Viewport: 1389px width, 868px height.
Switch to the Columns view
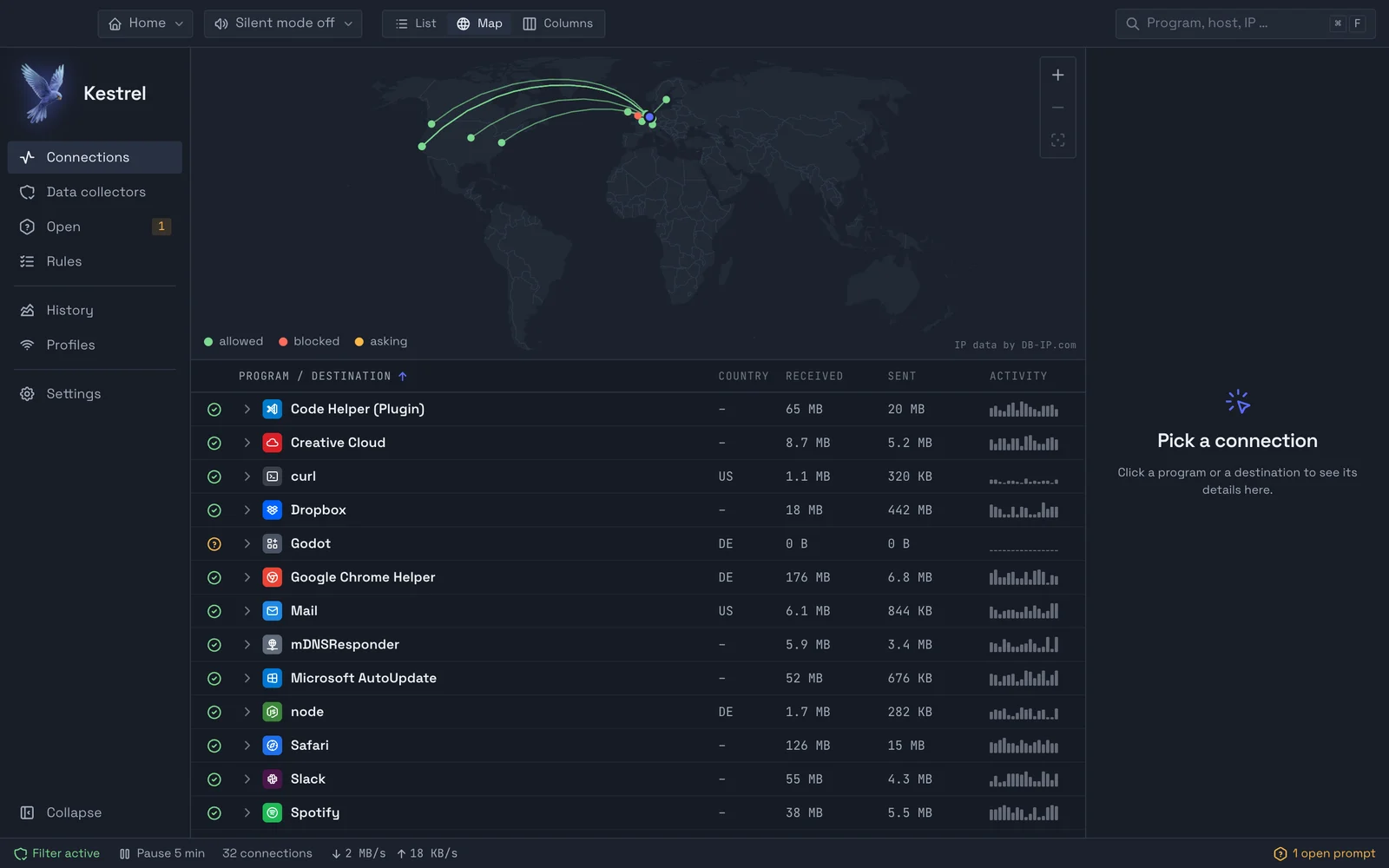point(558,23)
